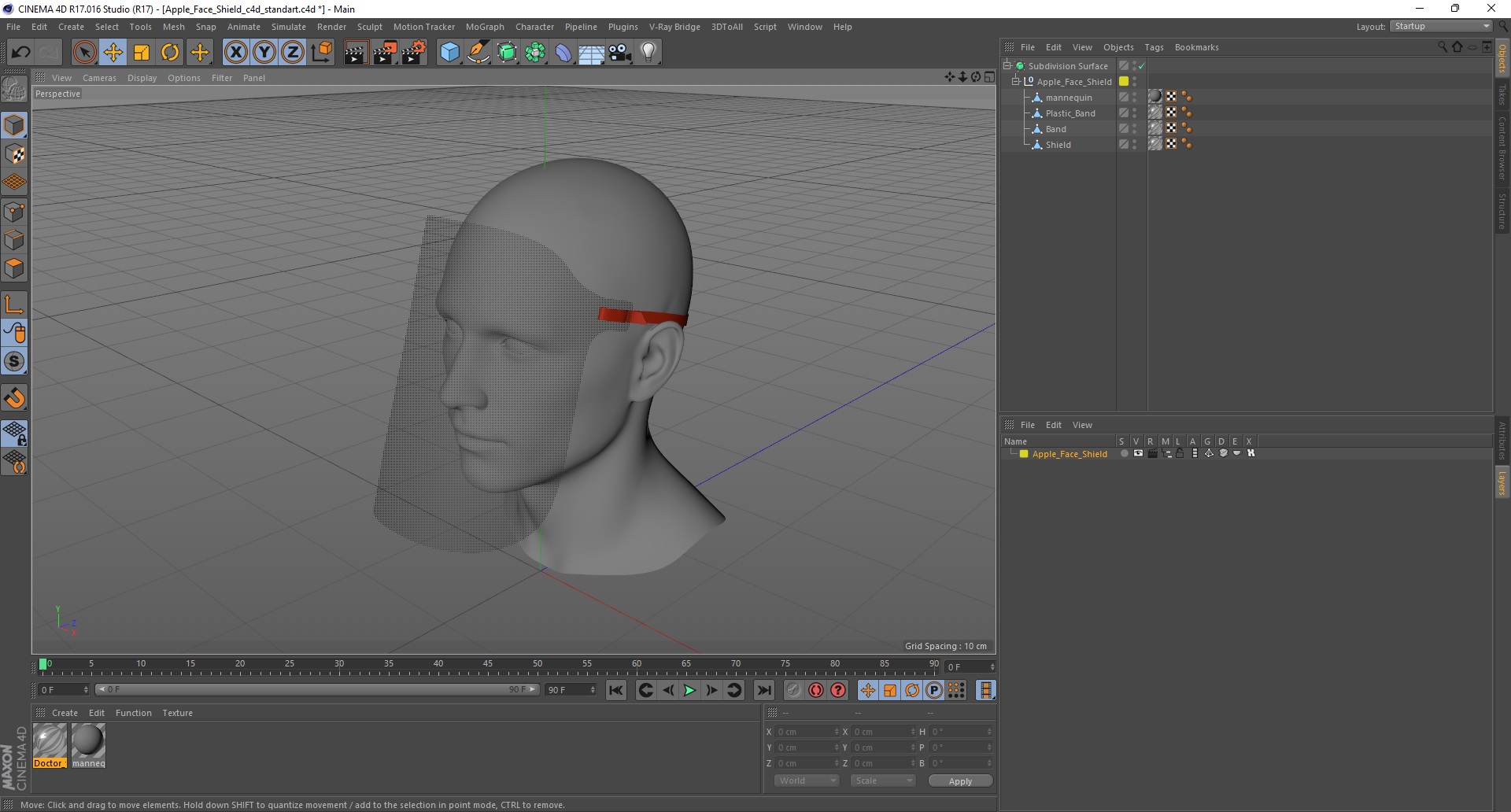Go to end of animation
Screen dimensions: 1511x812
pos(763,690)
